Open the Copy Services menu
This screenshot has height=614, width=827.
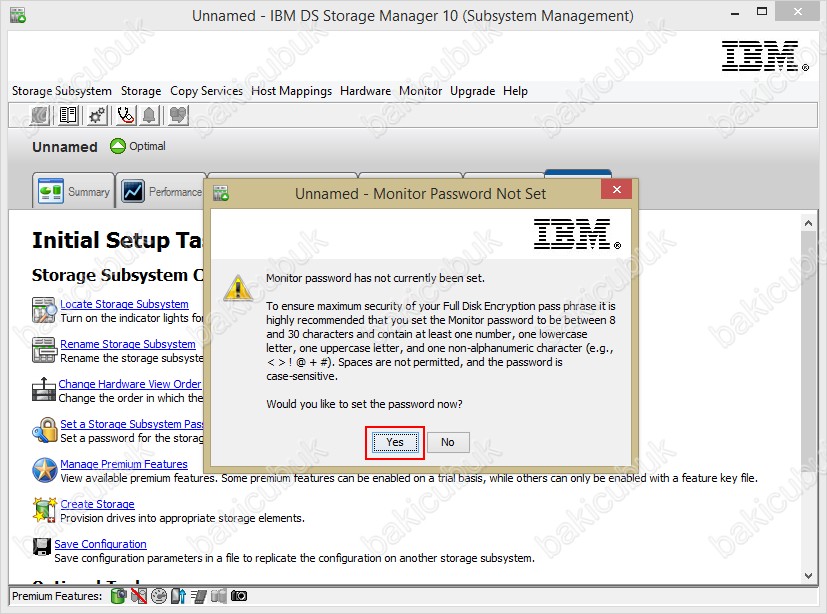(206, 91)
